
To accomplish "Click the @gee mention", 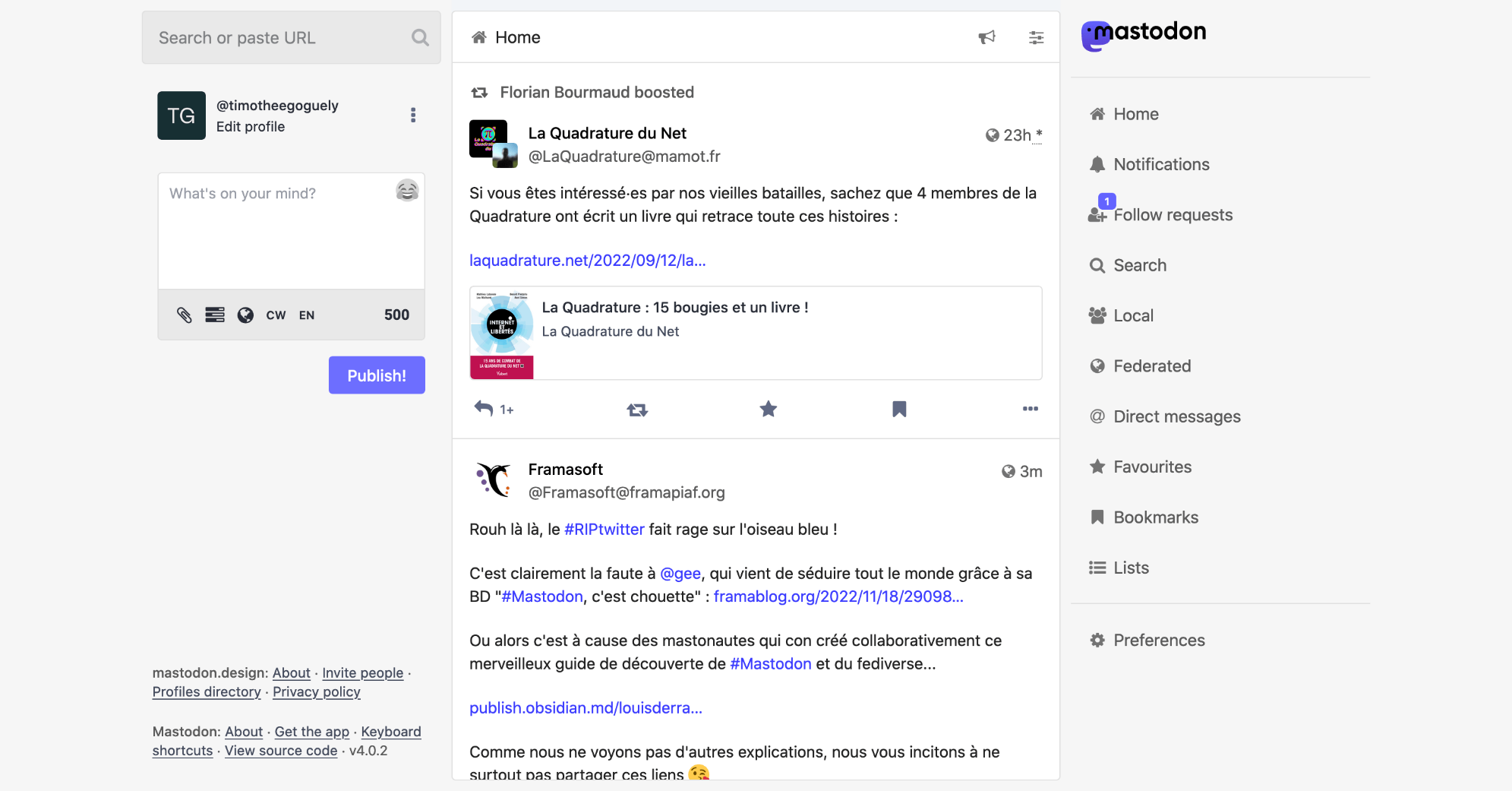I will (680, 573).
